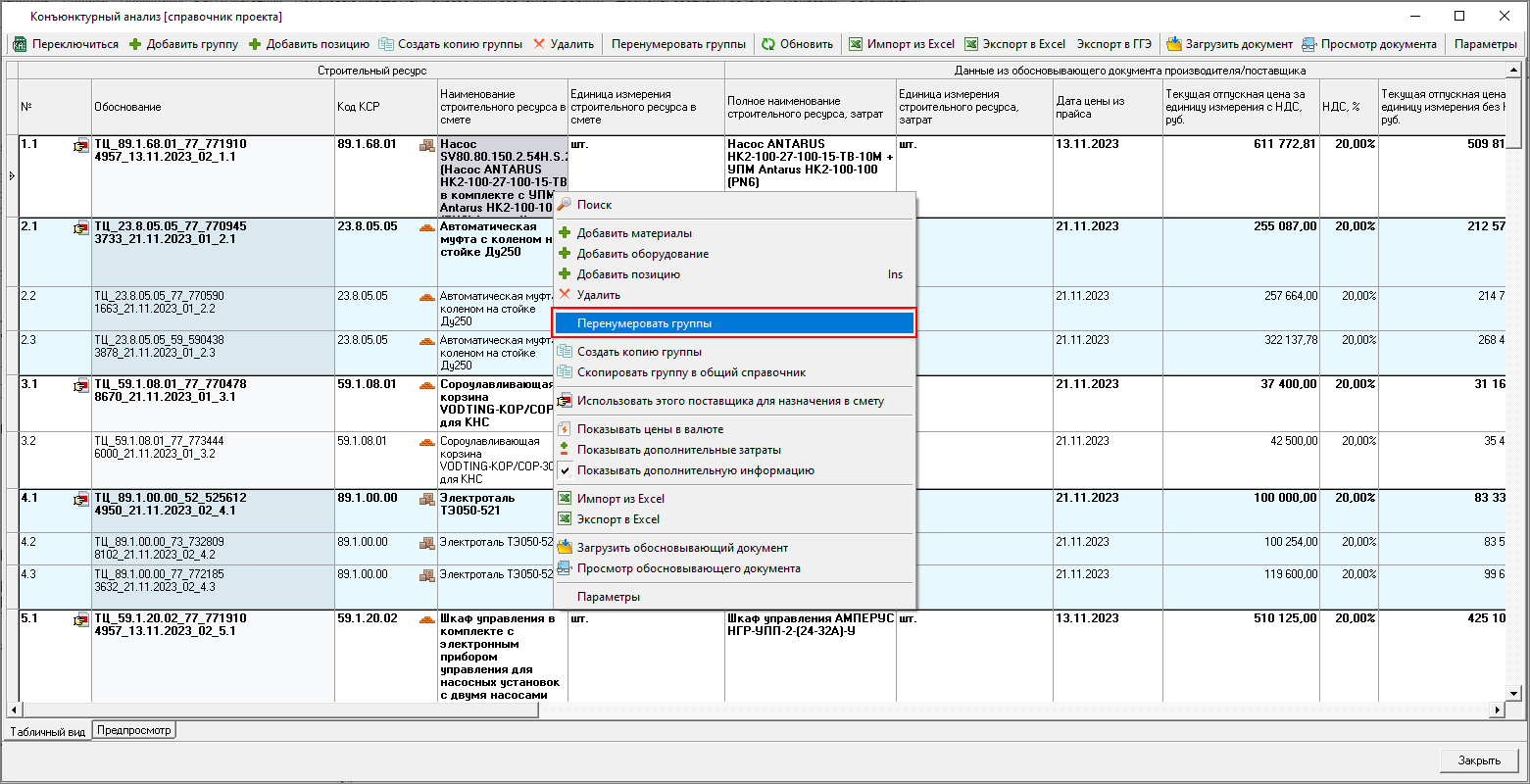Screen dimensions: 1530x784
Task: Click Загрузить документ toolbar icon
Action: pyautogui.click(x=1173, y=44)
